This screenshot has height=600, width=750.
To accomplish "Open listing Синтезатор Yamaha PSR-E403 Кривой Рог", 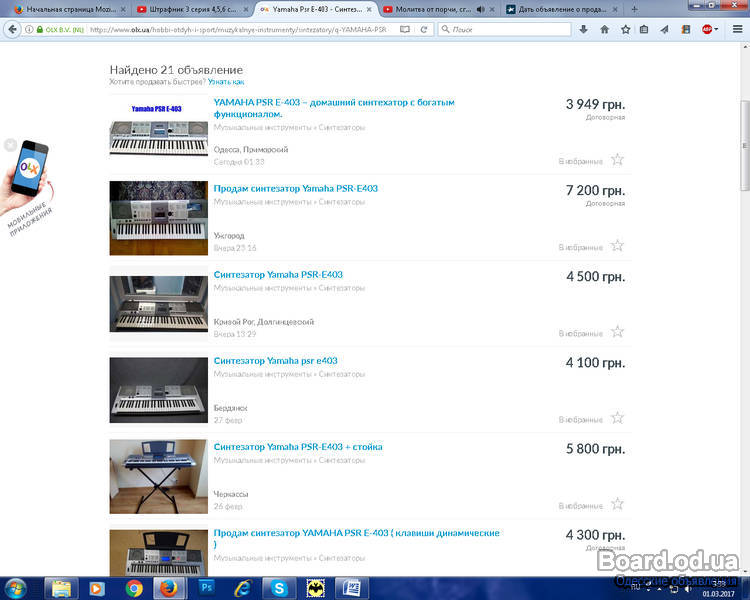I will (278, 275).
